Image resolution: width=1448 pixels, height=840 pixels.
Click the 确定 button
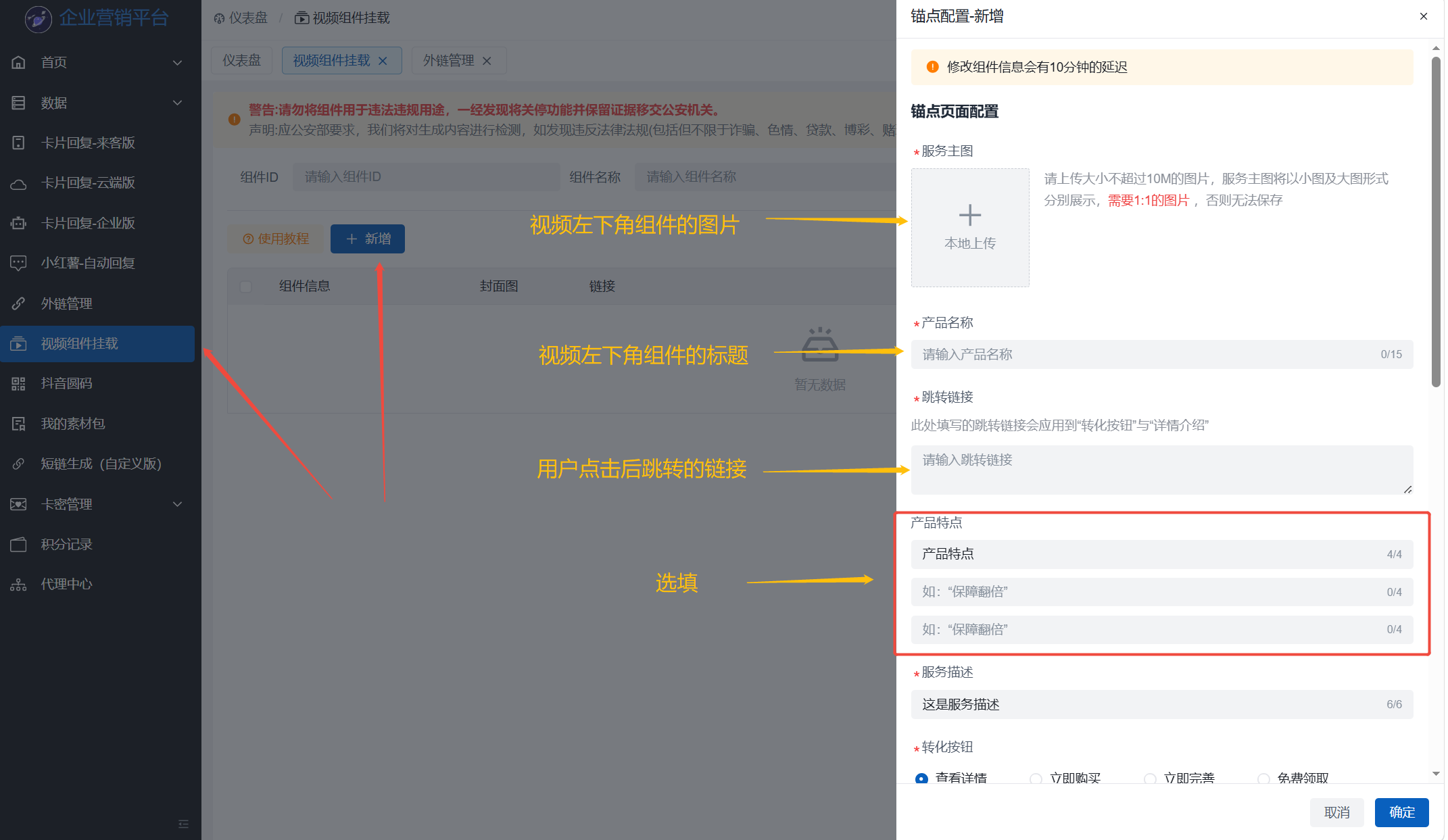(1401, 812)
